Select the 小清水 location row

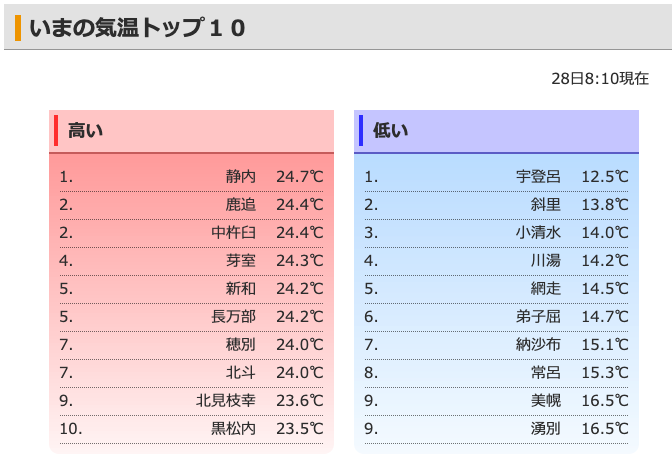click(x=496, y=233)
